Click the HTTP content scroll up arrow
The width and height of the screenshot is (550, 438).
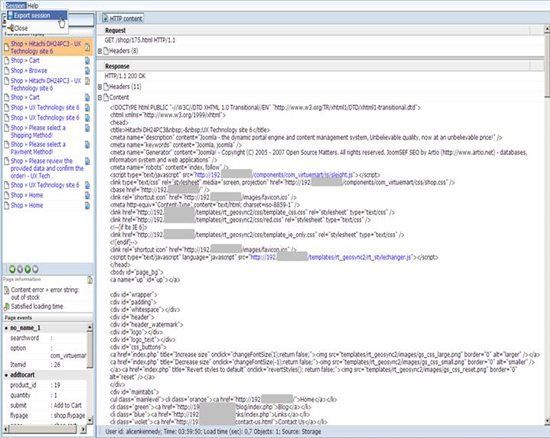pyautogui.click(x=547, y=29)
